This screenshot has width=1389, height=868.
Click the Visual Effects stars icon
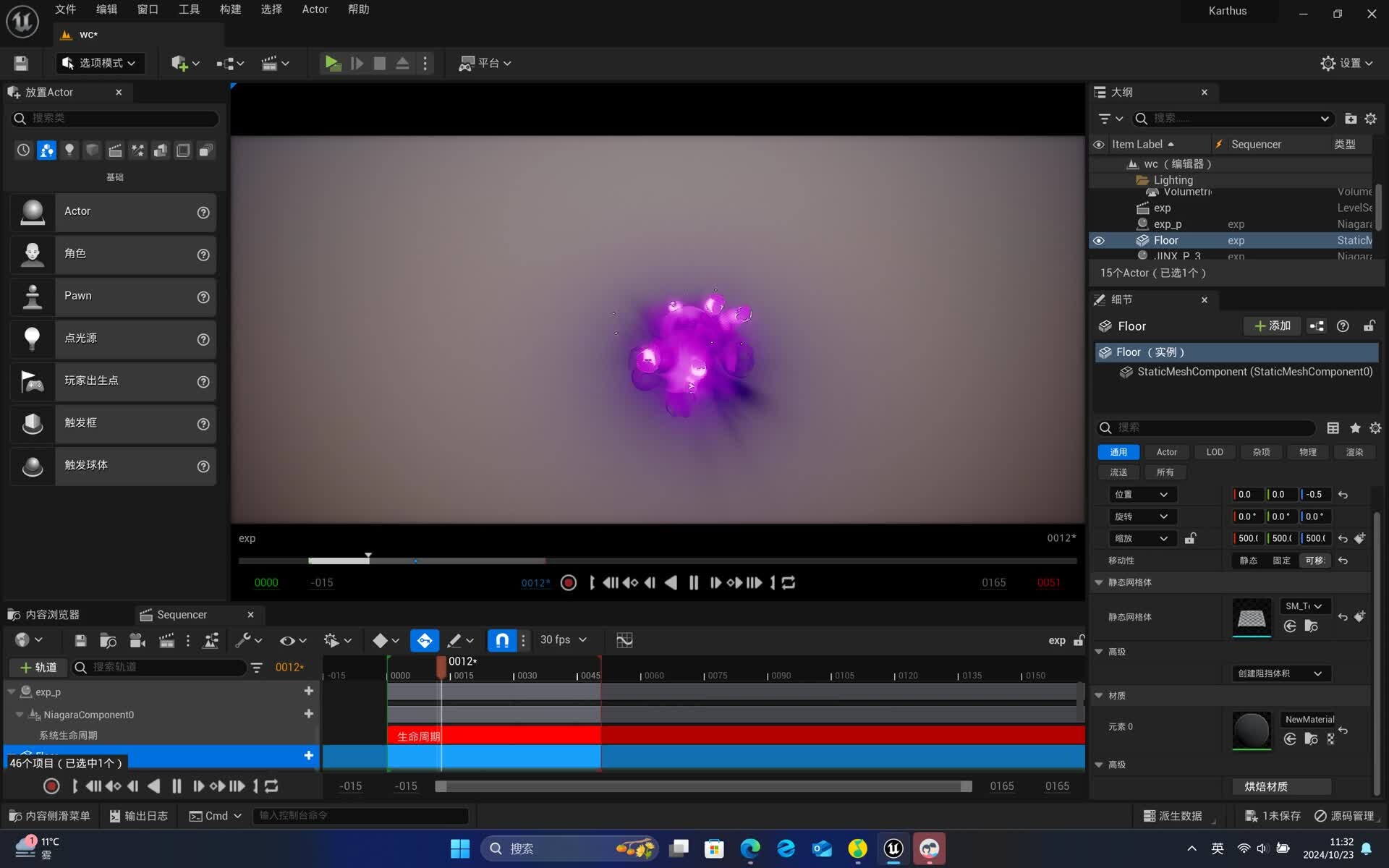click(x=137, y=150)
